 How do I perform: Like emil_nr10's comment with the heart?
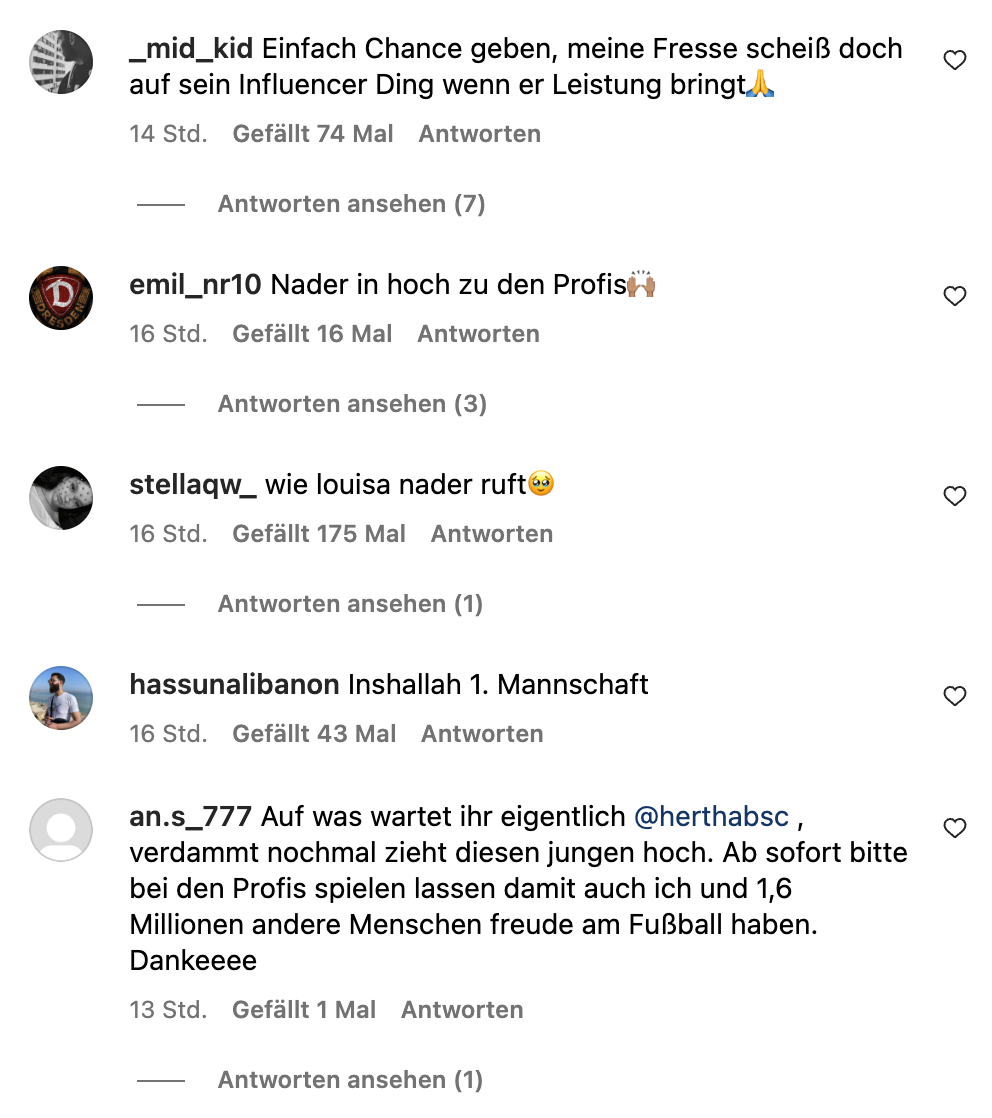click(x=955, y=296)
